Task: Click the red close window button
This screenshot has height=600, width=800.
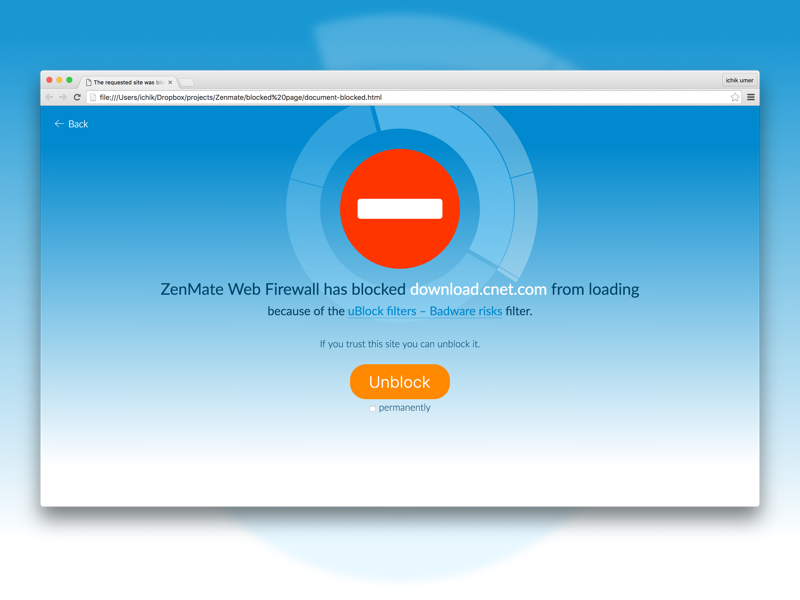Action: click(x=49, y=80)
